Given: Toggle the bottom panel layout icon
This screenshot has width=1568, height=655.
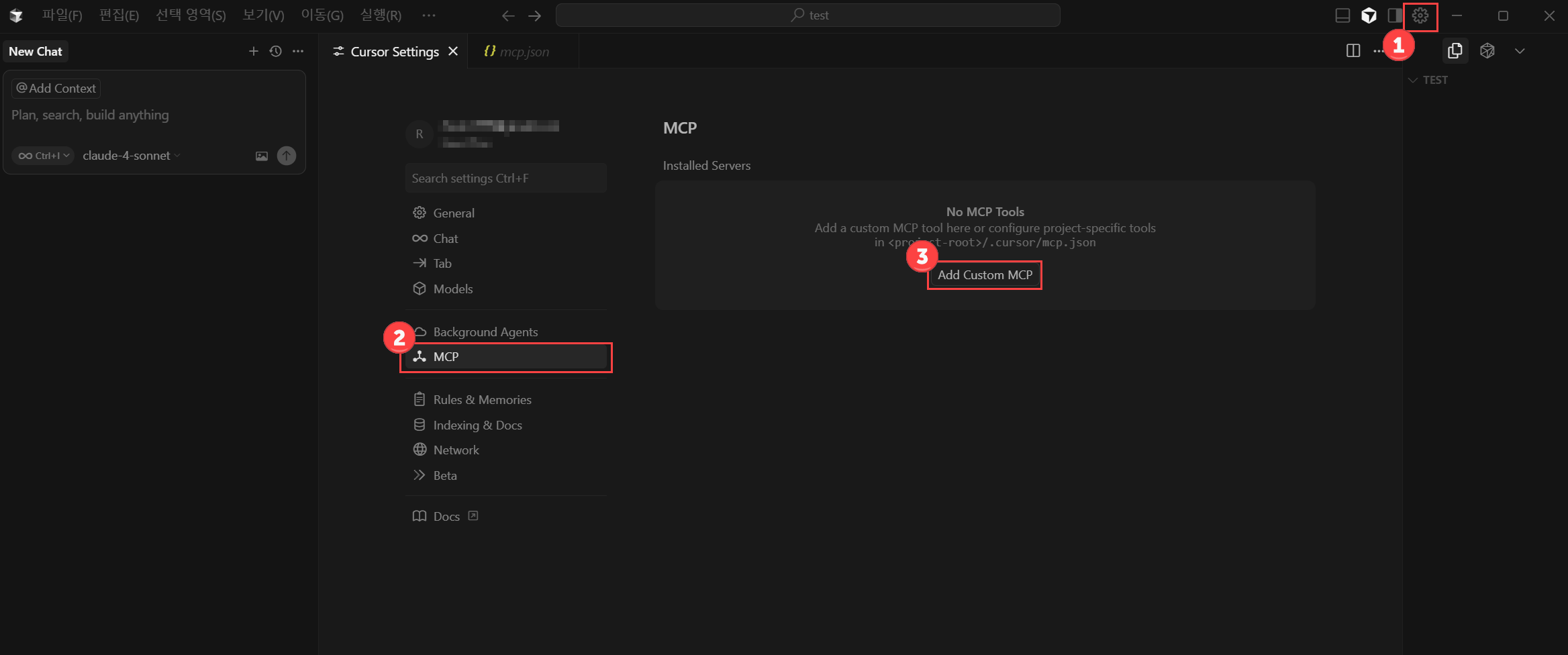Looking at the screenshot, I should 1342,15.
